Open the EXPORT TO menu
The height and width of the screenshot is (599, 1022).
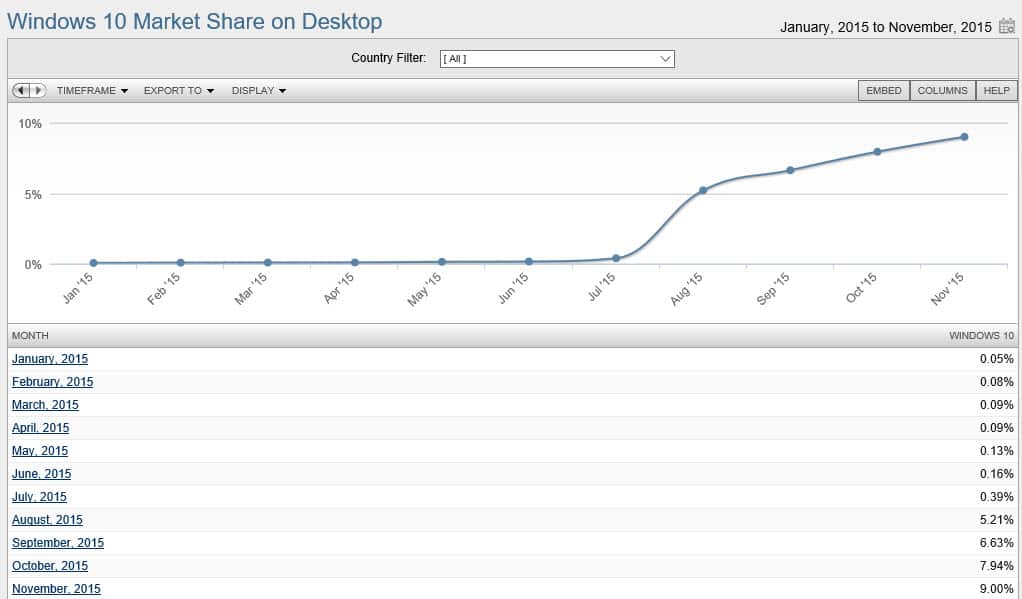(x=179, y=91)
